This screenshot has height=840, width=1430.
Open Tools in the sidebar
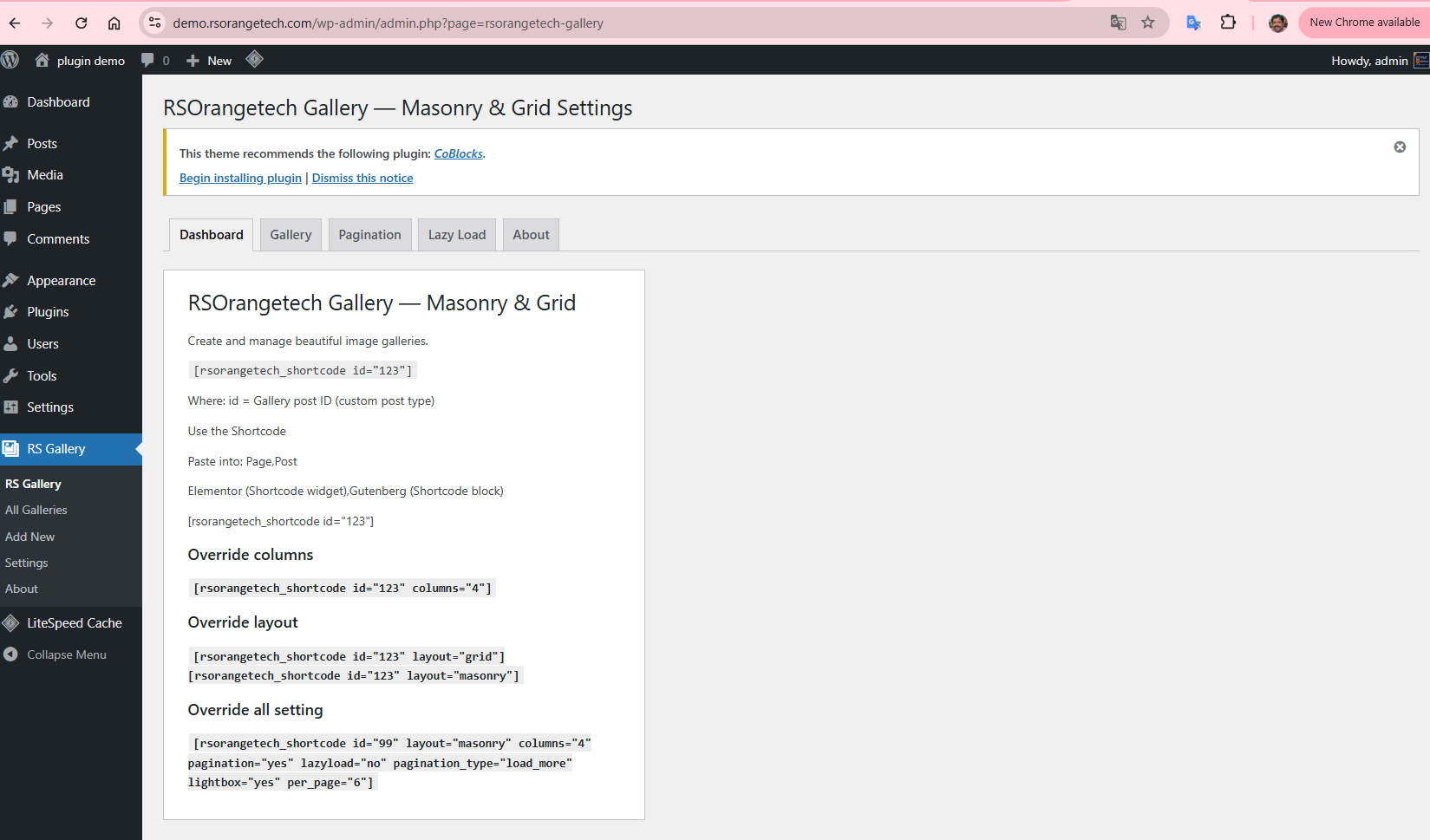pos(71,376)
